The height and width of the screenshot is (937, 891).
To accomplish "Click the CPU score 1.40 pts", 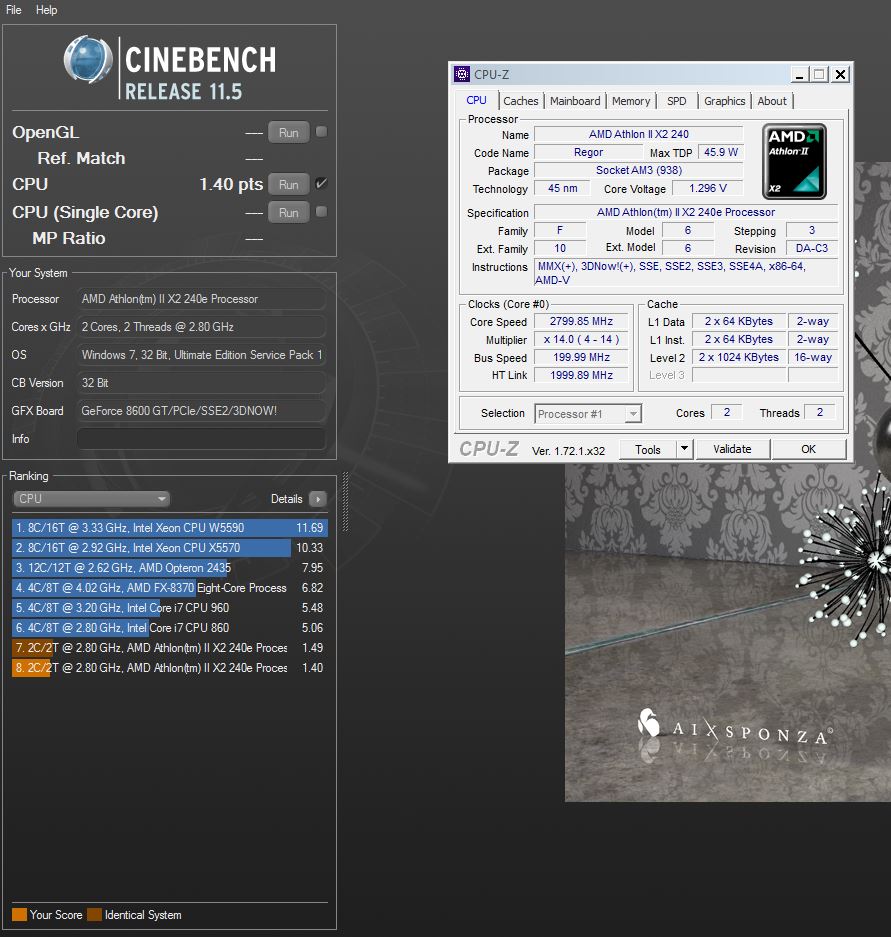I will tap(231, 184).
